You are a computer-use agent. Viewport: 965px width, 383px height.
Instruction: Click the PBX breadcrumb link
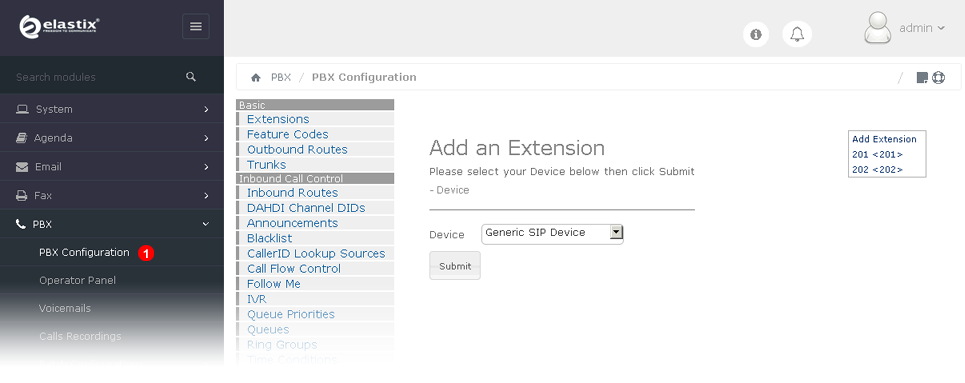(x=281, y=78)
